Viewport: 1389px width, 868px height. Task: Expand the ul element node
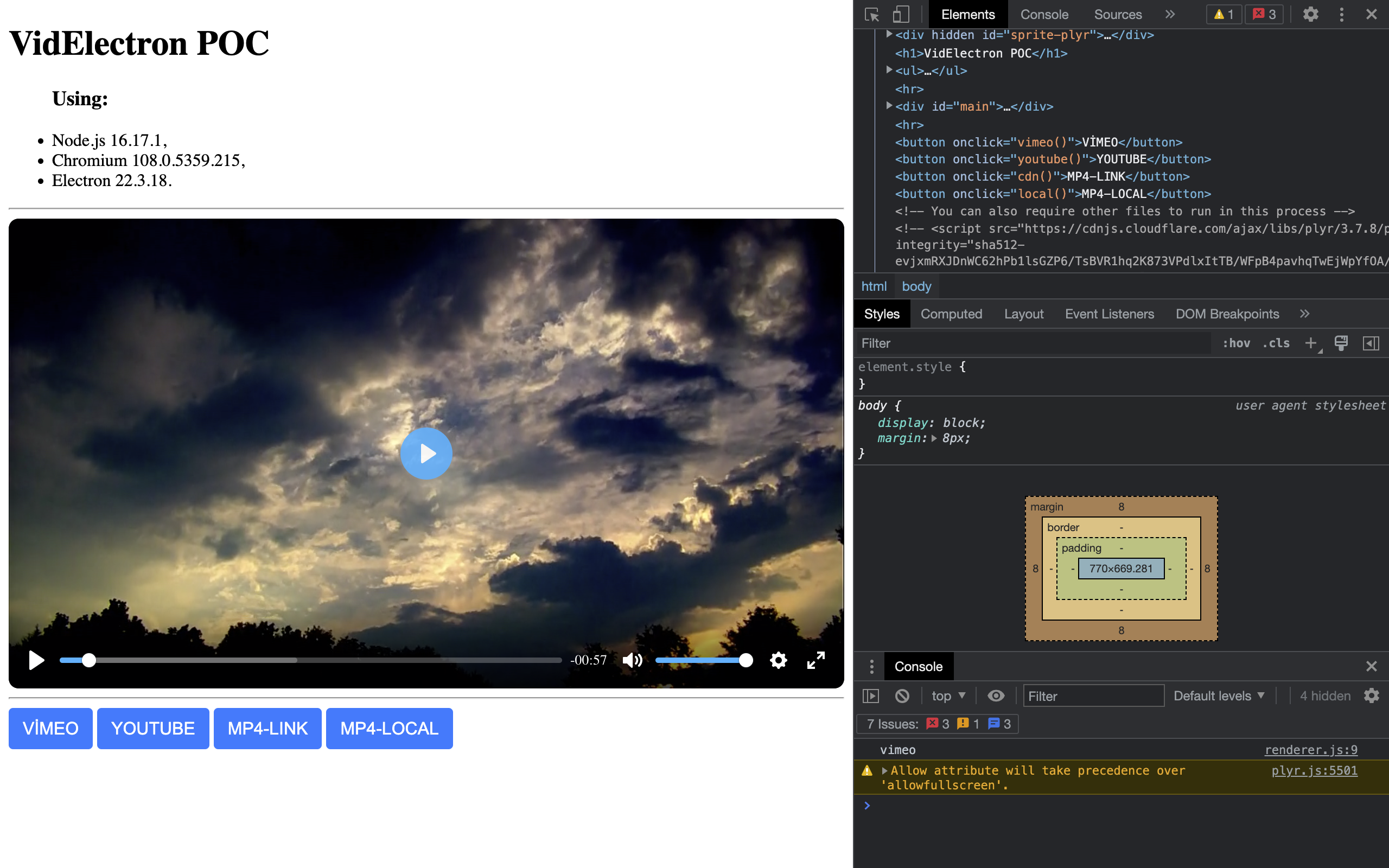(x=889, y=70)
